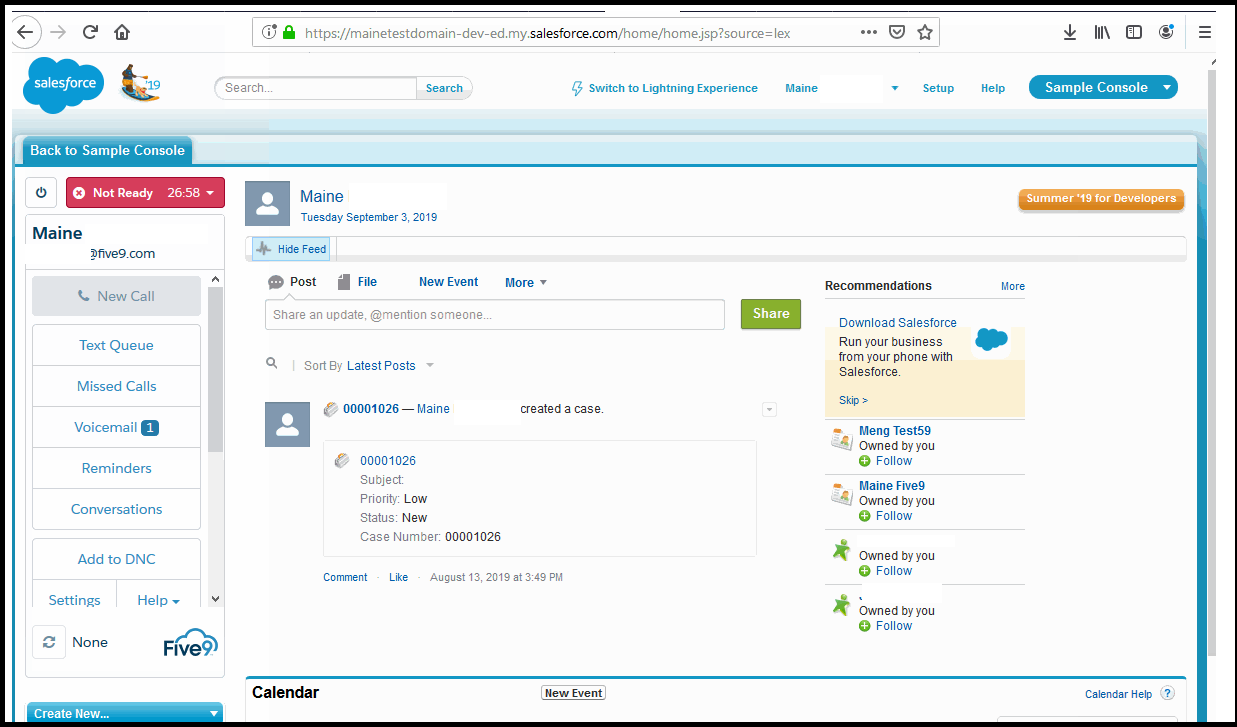Open the Maine user menu arrow

[x=895, y=88]
